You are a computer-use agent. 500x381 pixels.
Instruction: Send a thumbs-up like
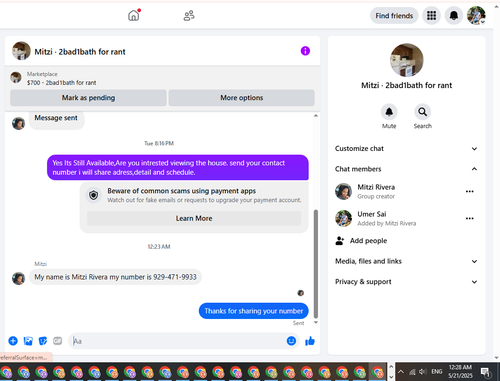(x=310, y=341)
